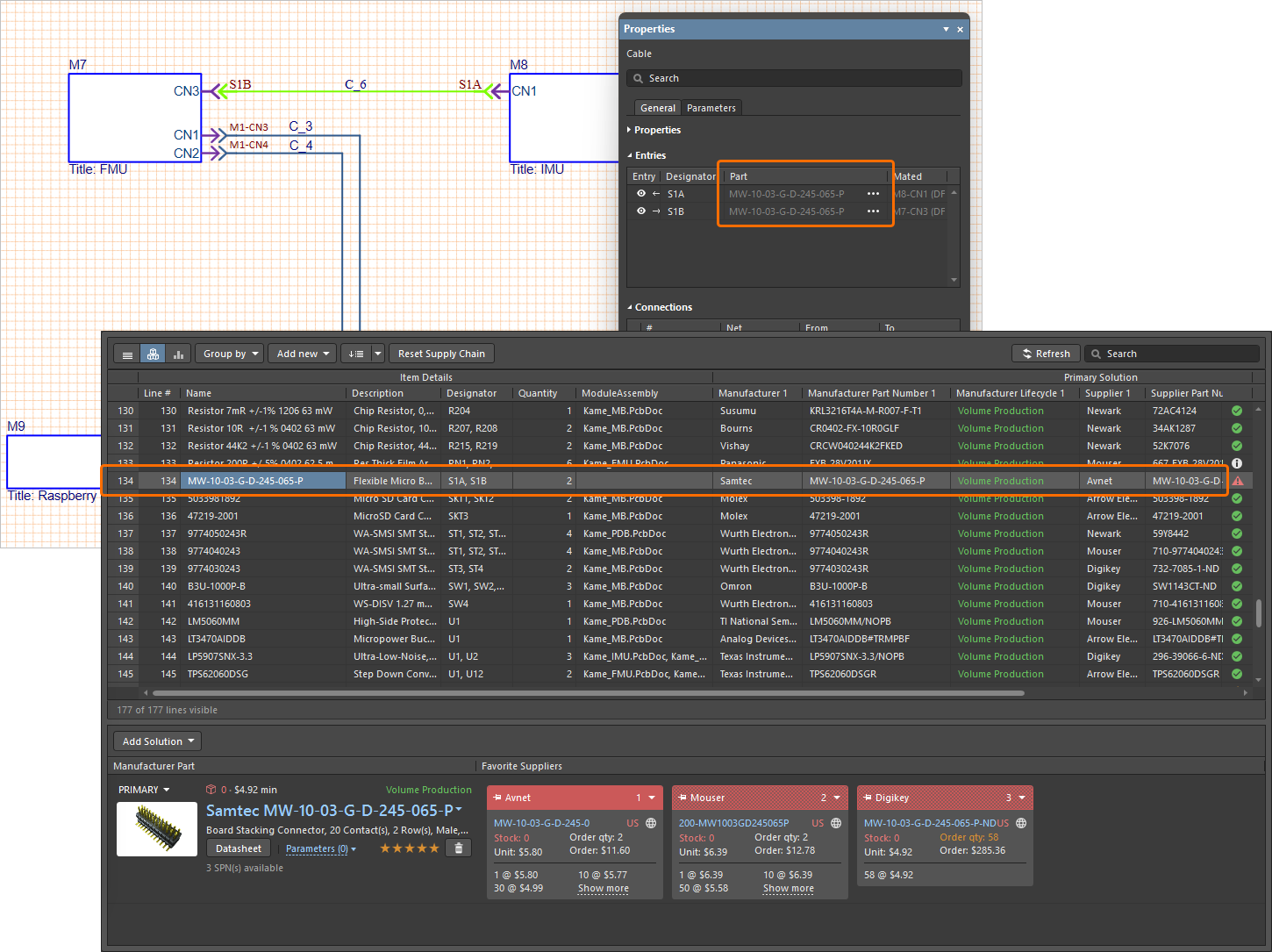Open the Add Solution dropdown
The image size is (1272, 952).
(158, 741)
